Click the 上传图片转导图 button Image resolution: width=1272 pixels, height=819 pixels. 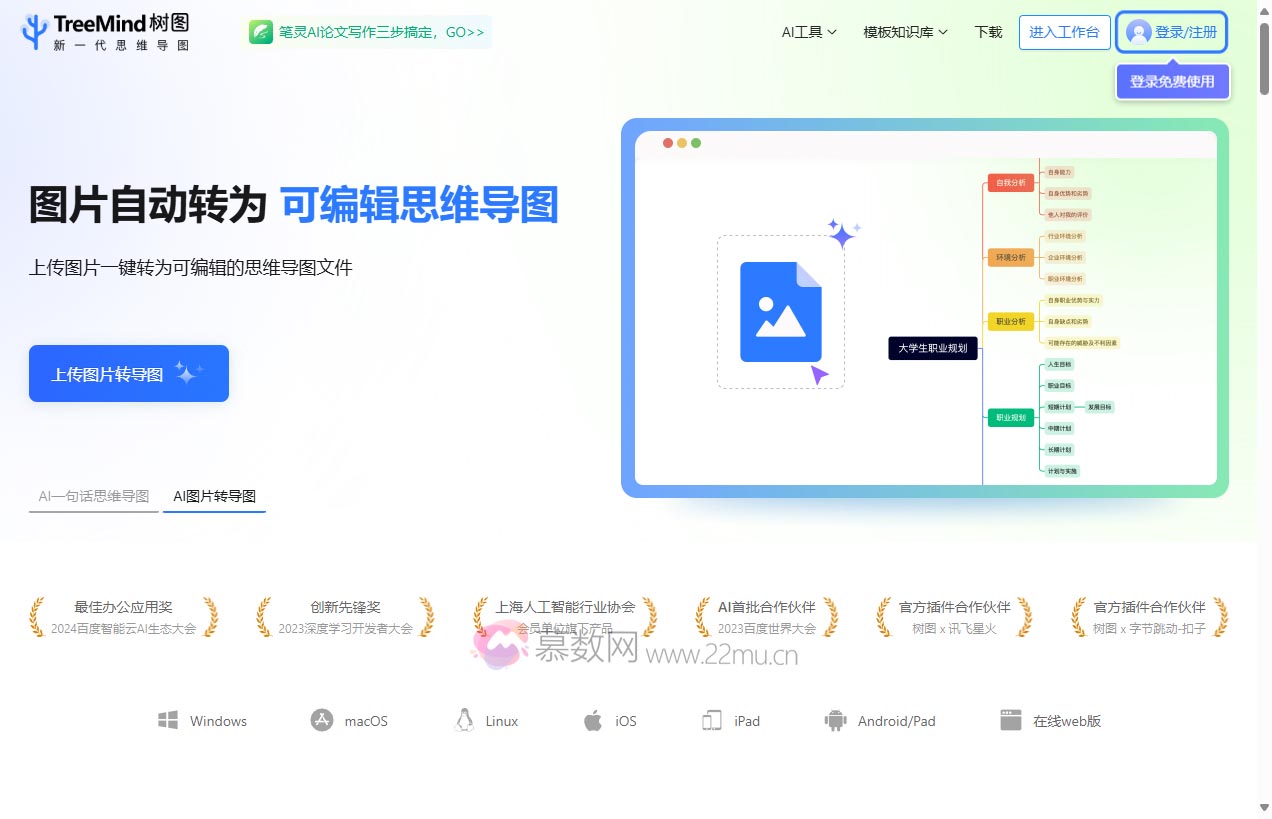tap(128, 373)
